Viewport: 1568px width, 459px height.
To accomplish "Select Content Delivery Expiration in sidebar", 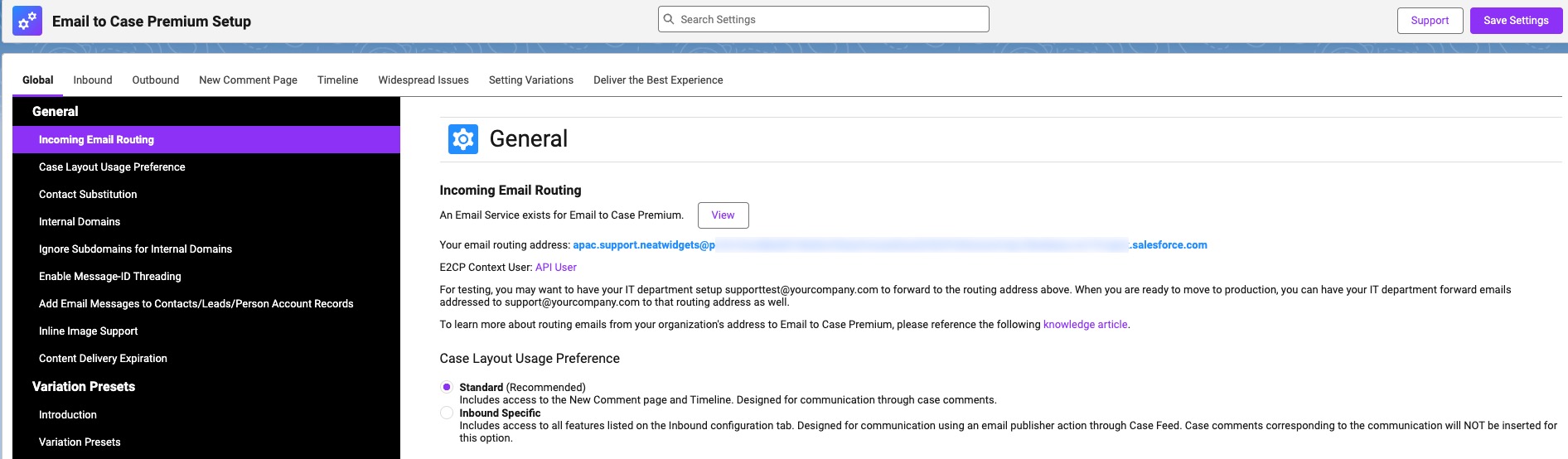I will [x=206, y=359].
